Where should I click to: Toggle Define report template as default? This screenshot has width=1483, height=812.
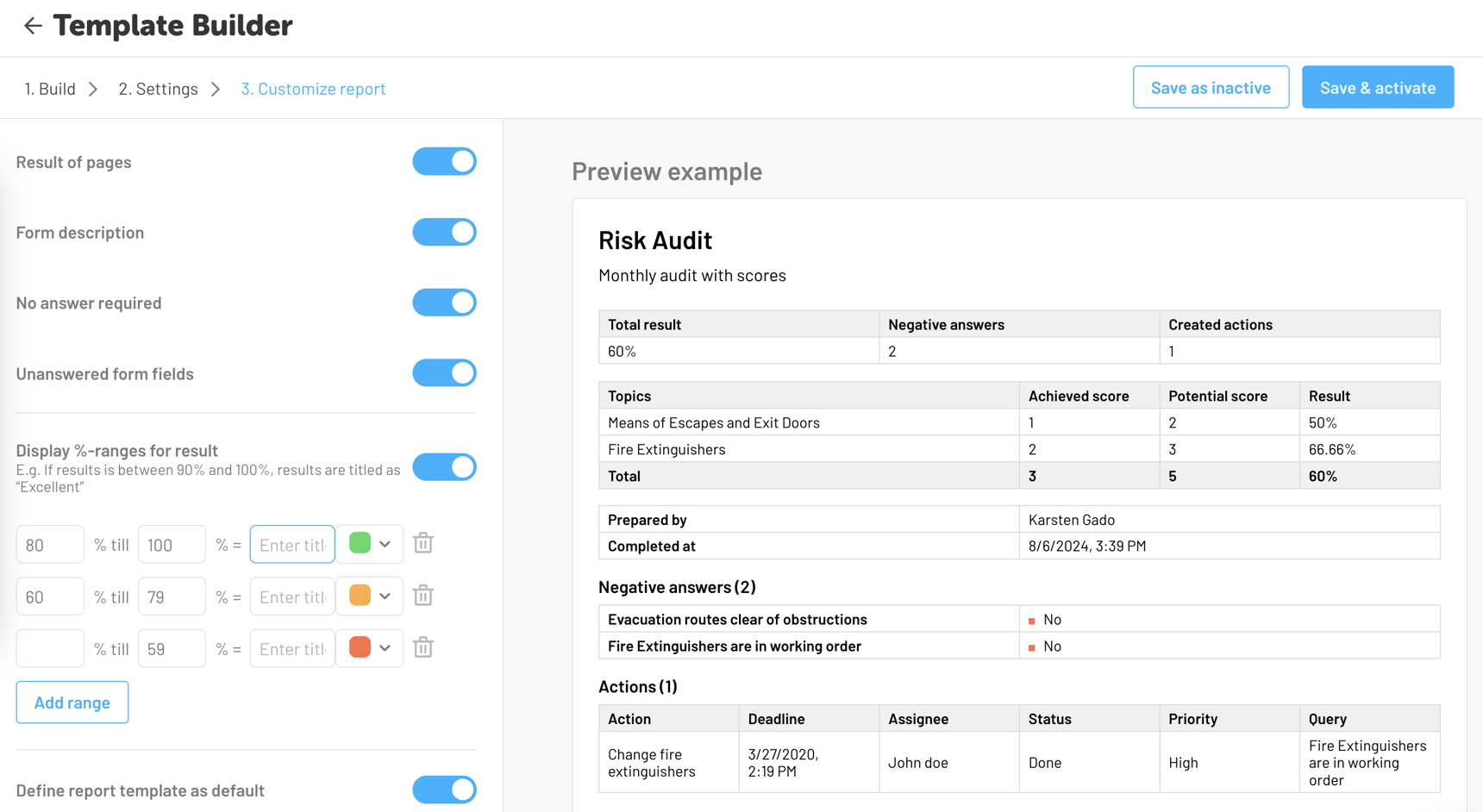(444, 790)
